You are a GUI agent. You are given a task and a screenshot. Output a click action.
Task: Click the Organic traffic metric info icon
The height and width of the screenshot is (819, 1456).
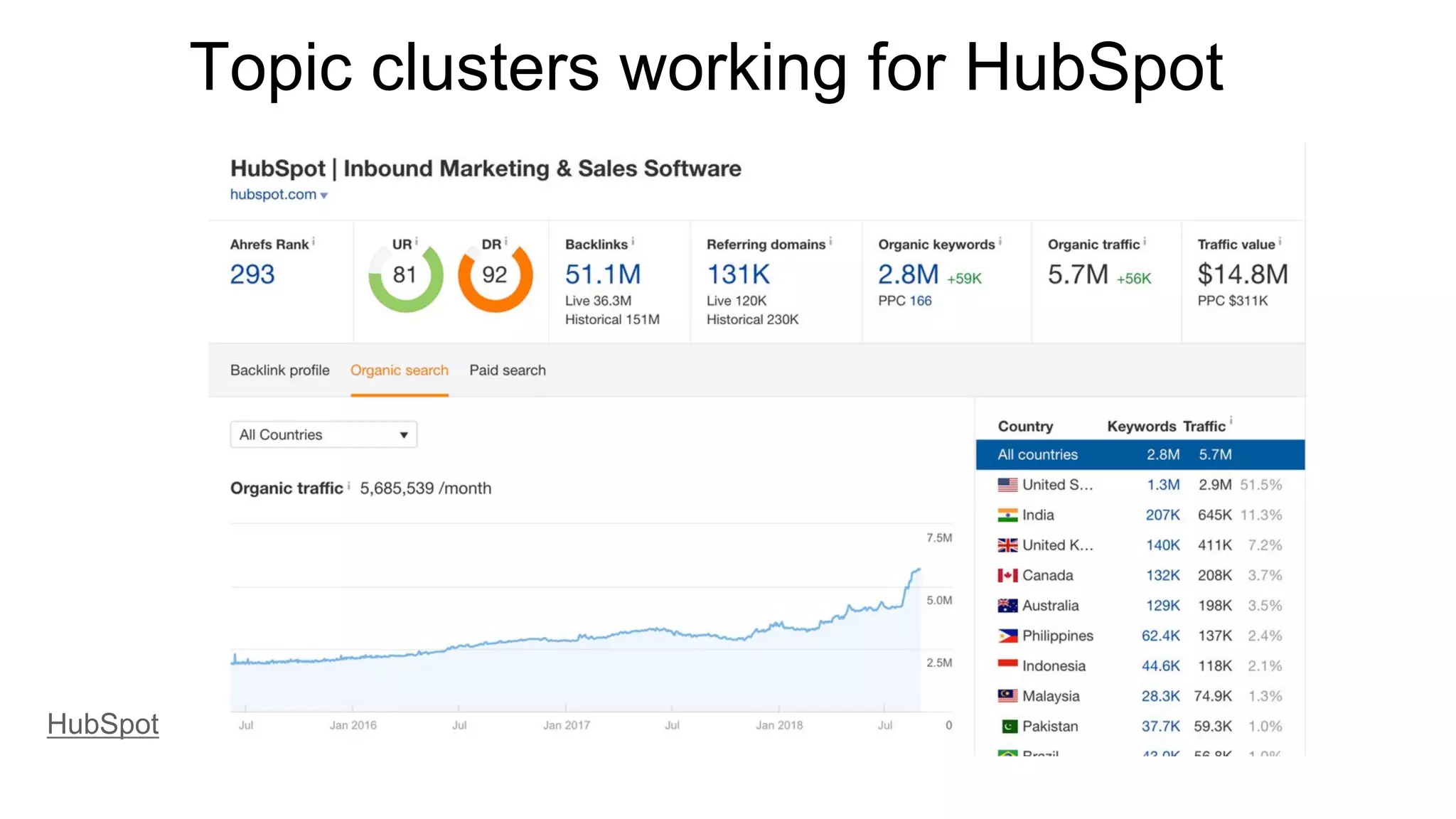point(1145,242)
